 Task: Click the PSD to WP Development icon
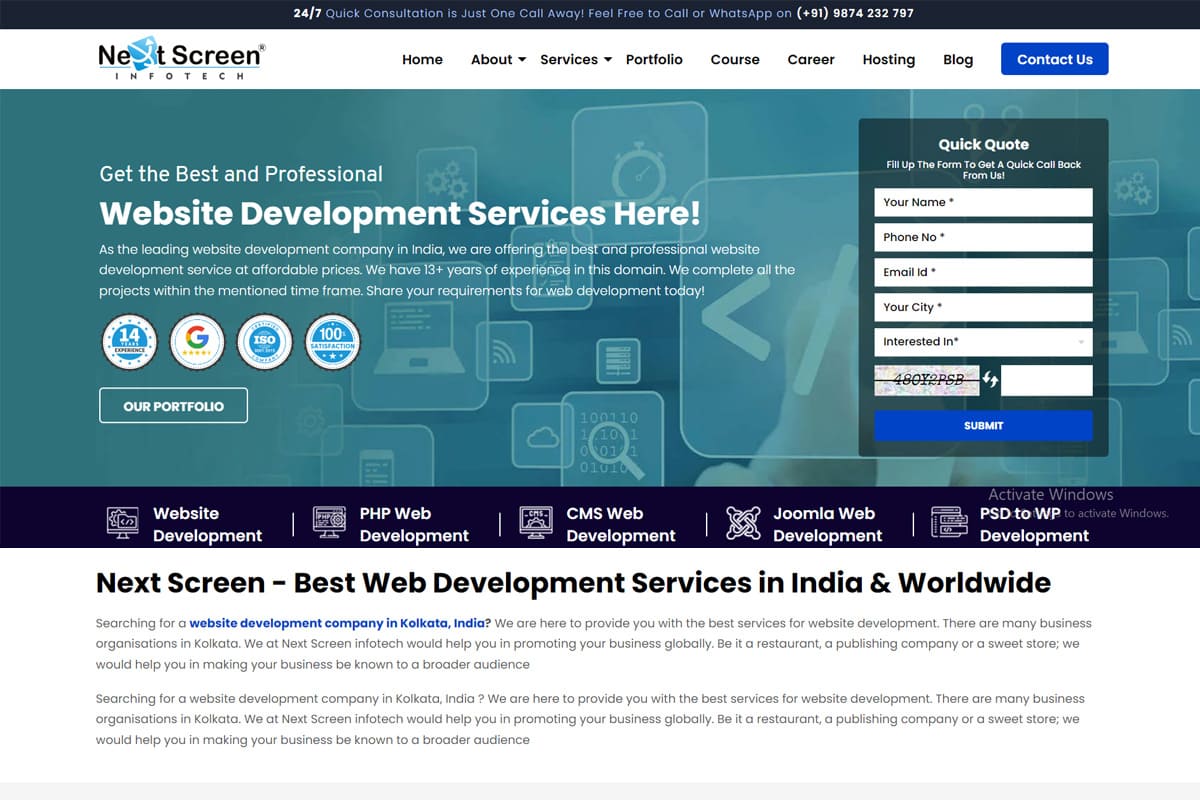[x=949, y=522]
